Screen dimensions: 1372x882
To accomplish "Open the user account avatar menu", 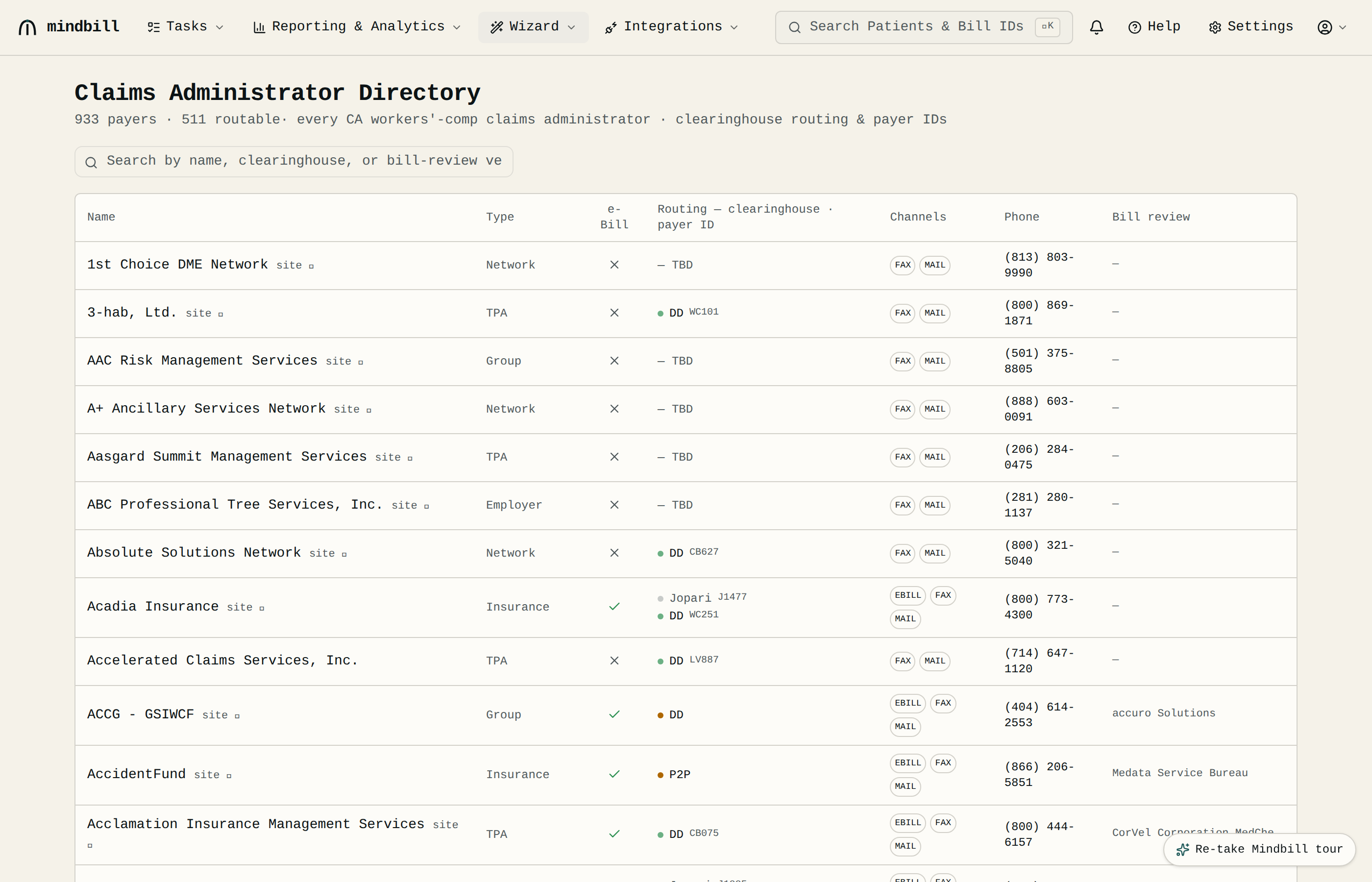I will [x=1331, y=27].
